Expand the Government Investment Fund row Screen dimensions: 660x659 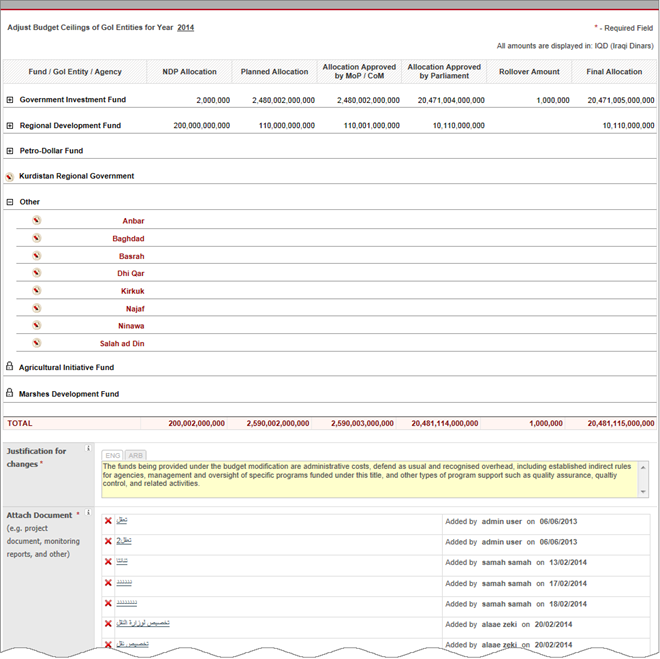pyautogui.click(x=10, y=100)
